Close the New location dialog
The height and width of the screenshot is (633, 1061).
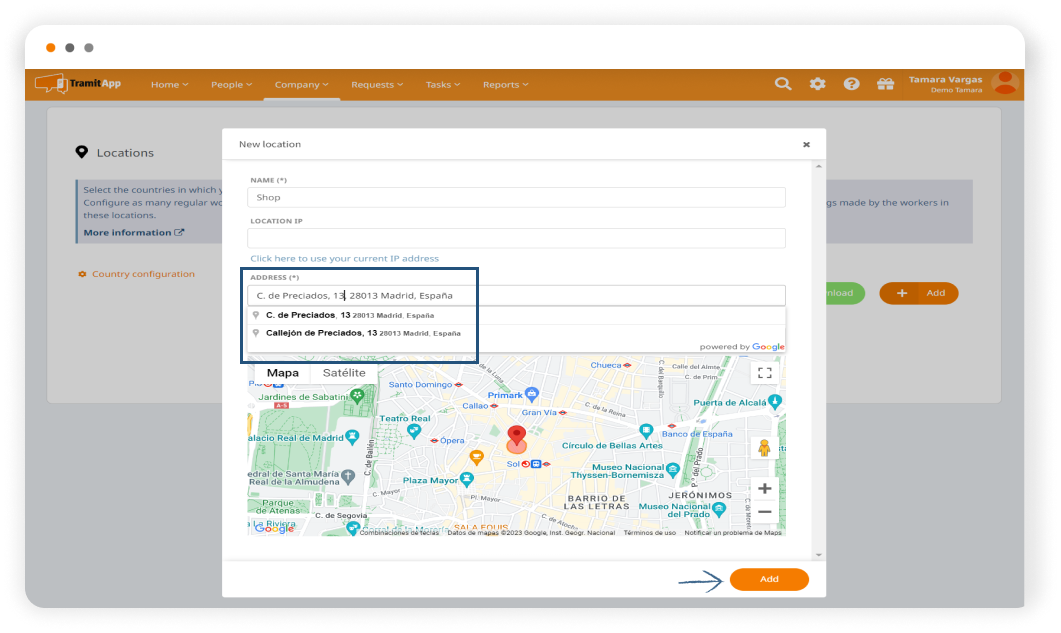pyautogui.click(x=806, y=144)
